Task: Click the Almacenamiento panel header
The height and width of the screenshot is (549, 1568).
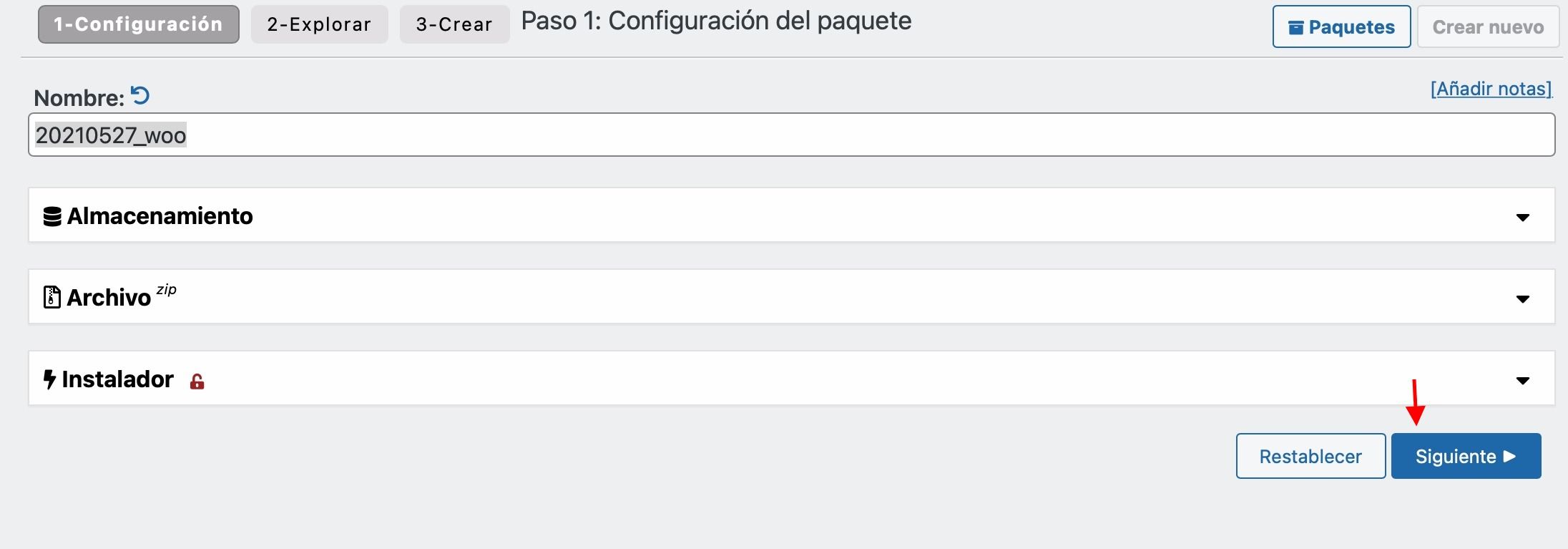Action: pyautogui.click(x=792, y=215)
